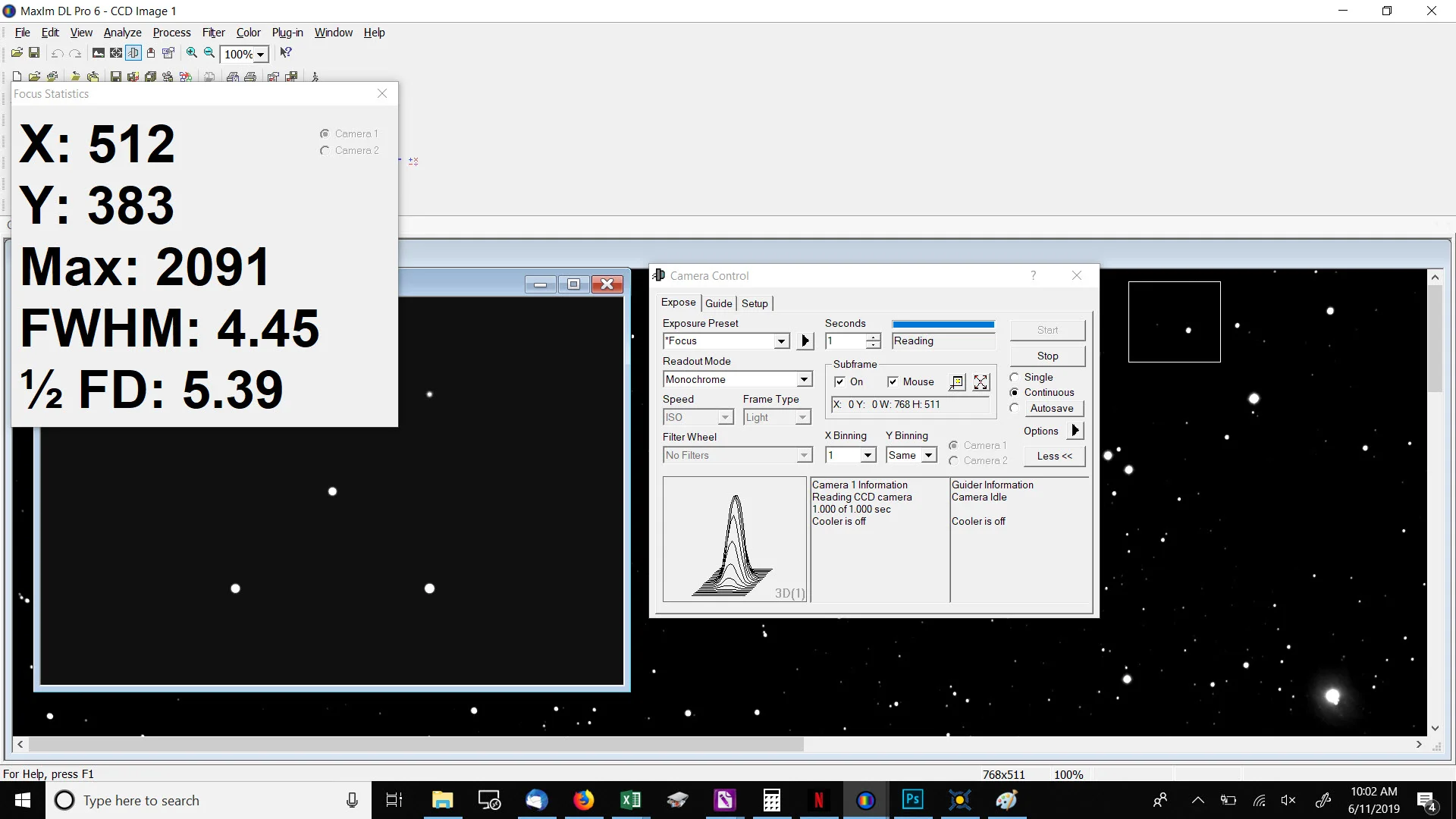Toggle the Camera Control window icon

[x=133, y=53]
